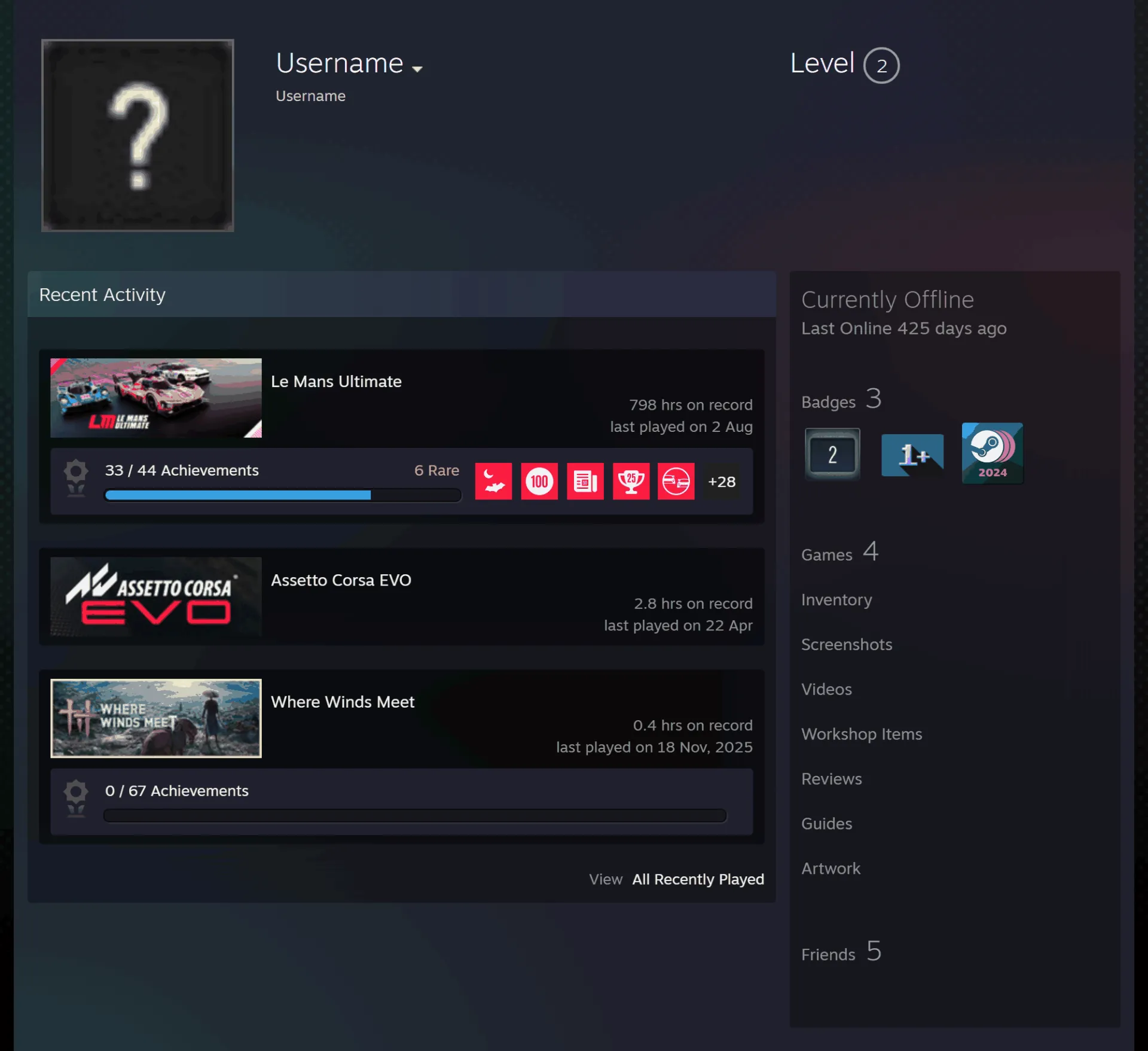Screen dimensions: 1148x1051
Task: Click the Le Mans achievement progress bar
Action: [282, 495]
